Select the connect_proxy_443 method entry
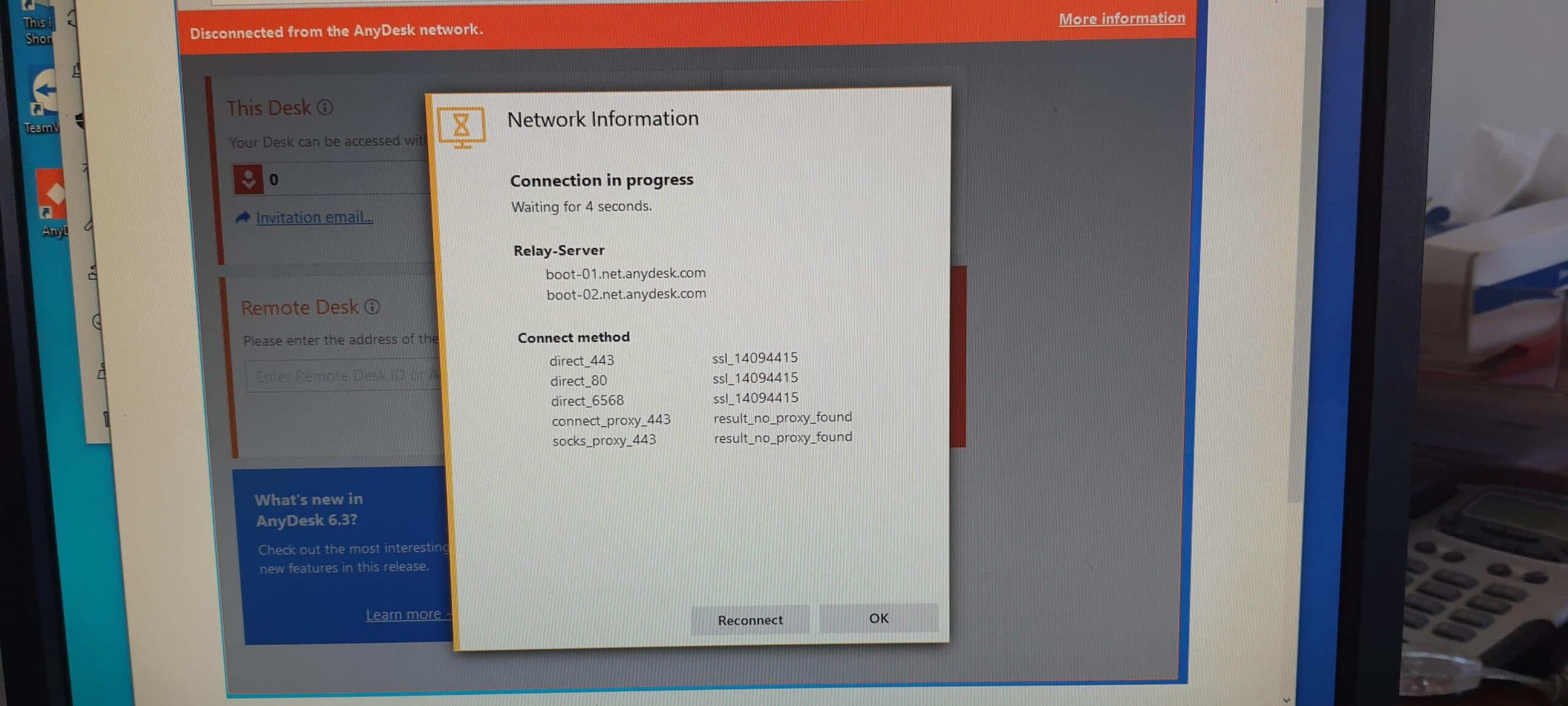This screenshot has width=1568, height=706. [611, 420]
